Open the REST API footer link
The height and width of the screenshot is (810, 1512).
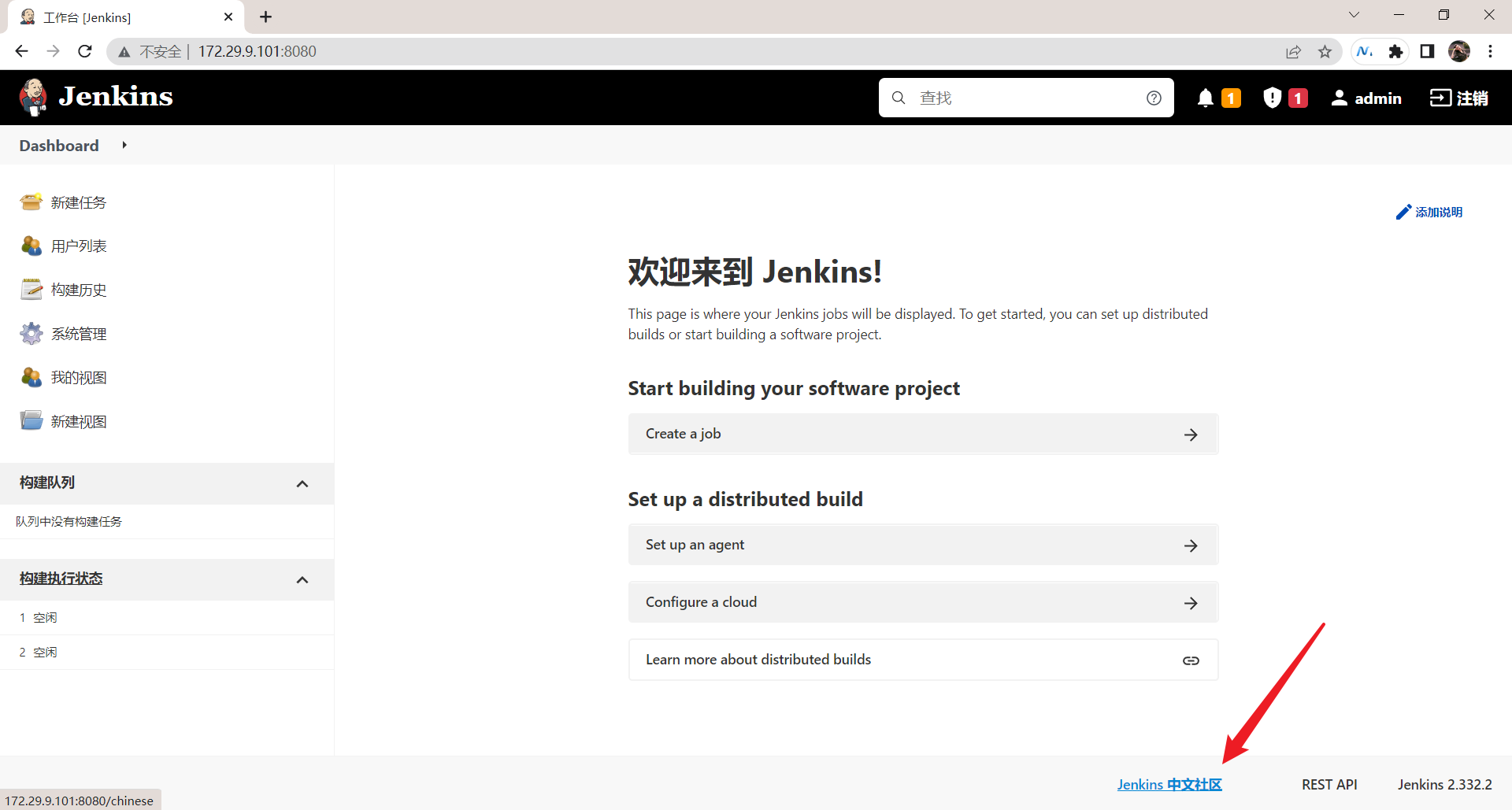(x=1329, y=784)
